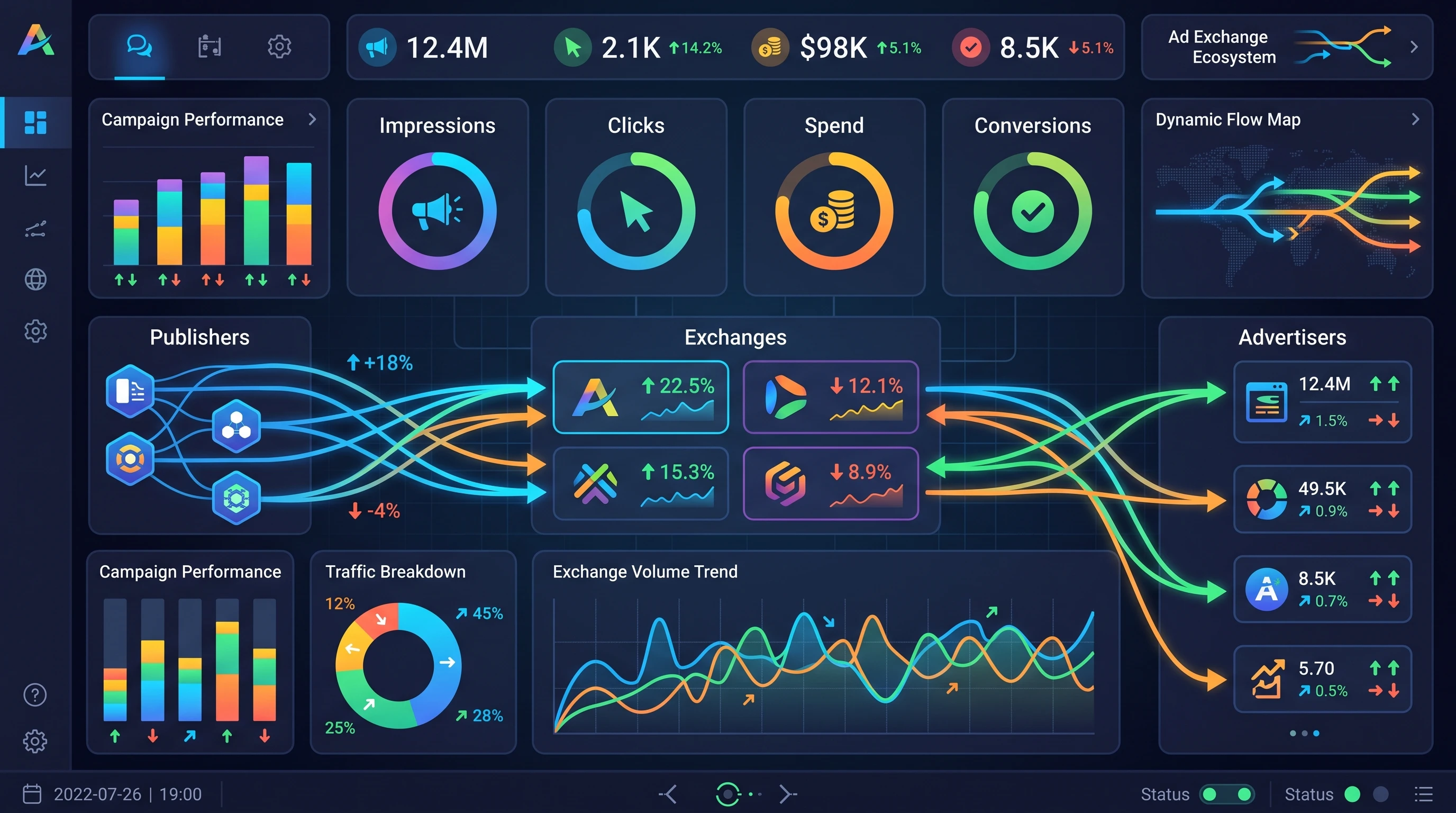Select the exchange card showing 8.9%
Image resolution: width=1456 pixels, height=813 pixels.
coord(830,483)
